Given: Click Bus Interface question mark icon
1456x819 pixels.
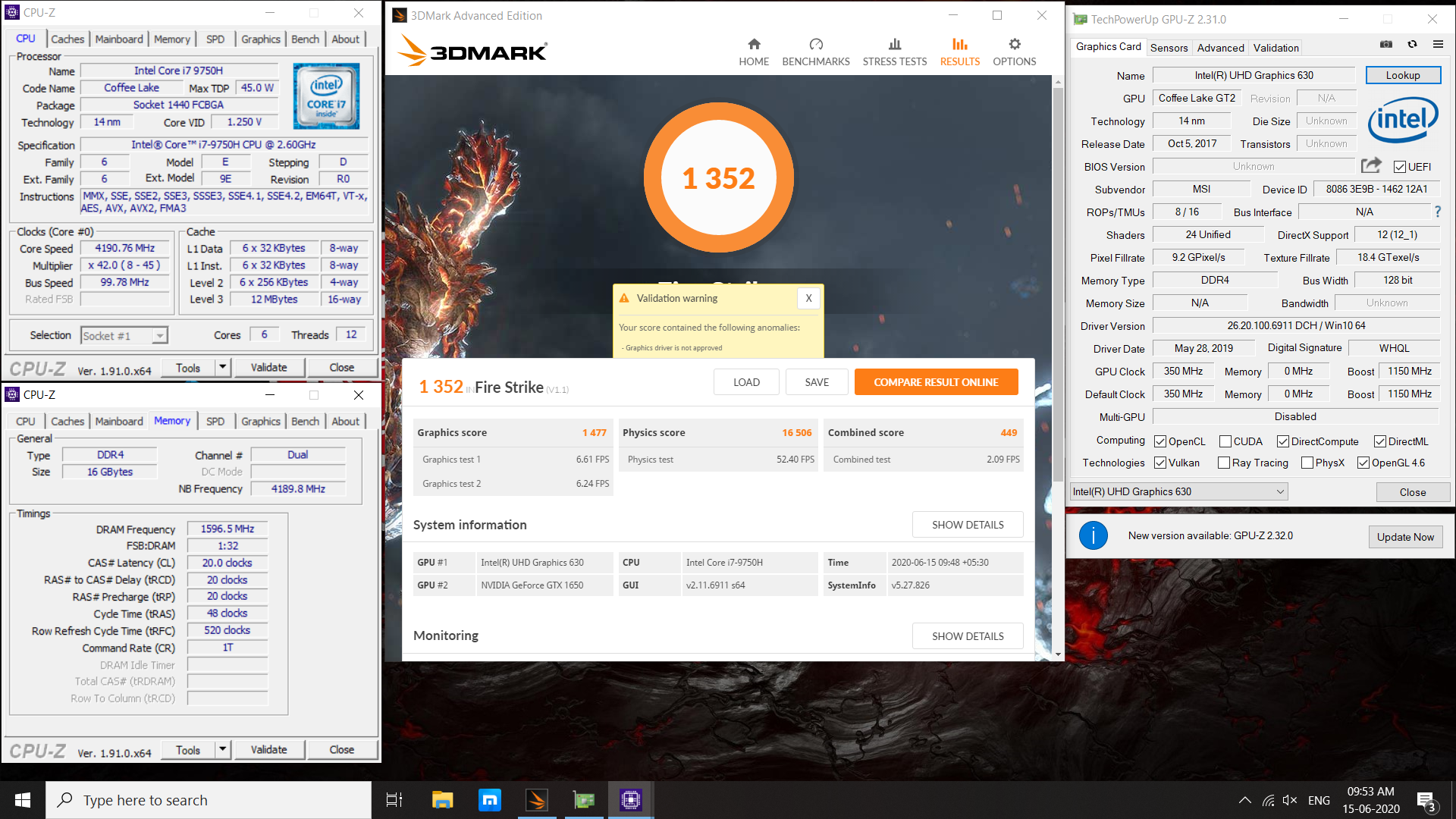Looking at the screenshot, I should pyautogui.click(x=1437, y=212).
